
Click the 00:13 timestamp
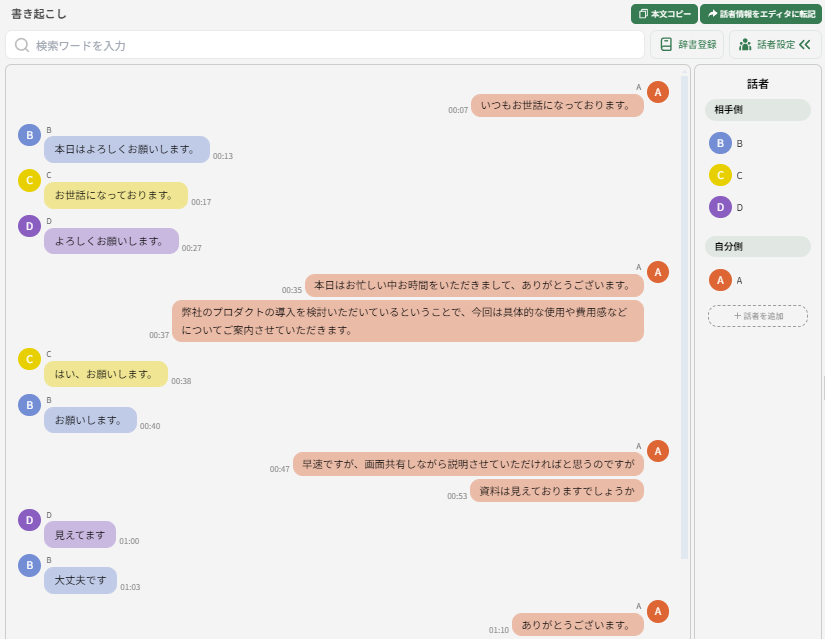(x=223, y=156)
